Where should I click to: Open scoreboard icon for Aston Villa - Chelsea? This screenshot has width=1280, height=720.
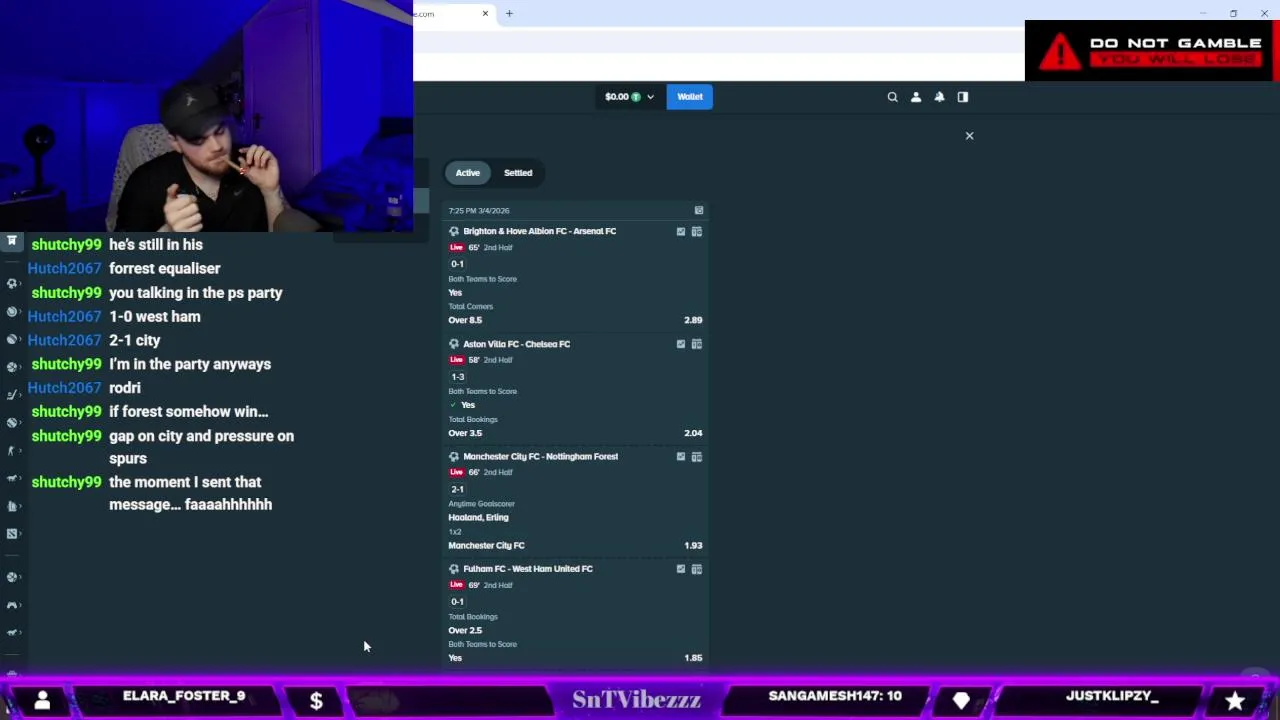pyautogui.click(x=697, y=344)
